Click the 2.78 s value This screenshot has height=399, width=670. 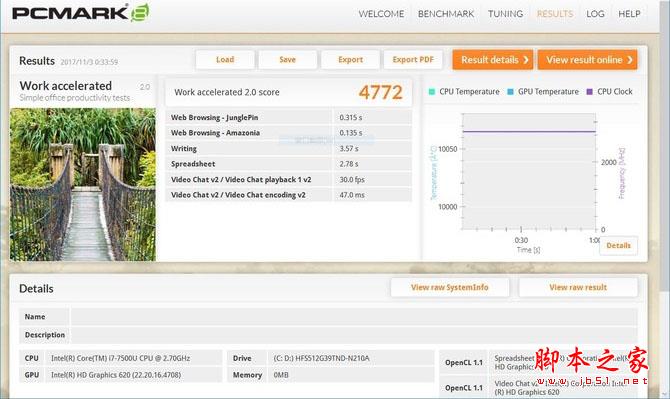[349, 164]
